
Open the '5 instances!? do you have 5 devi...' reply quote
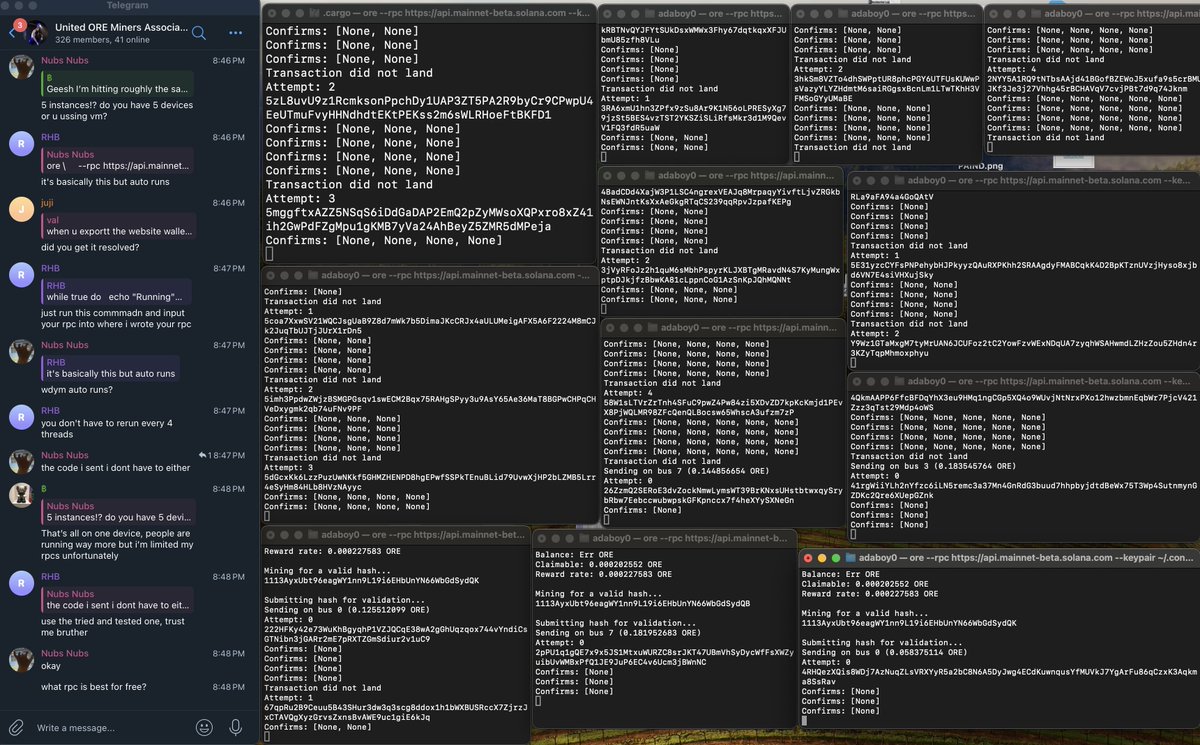pos(118,510)
